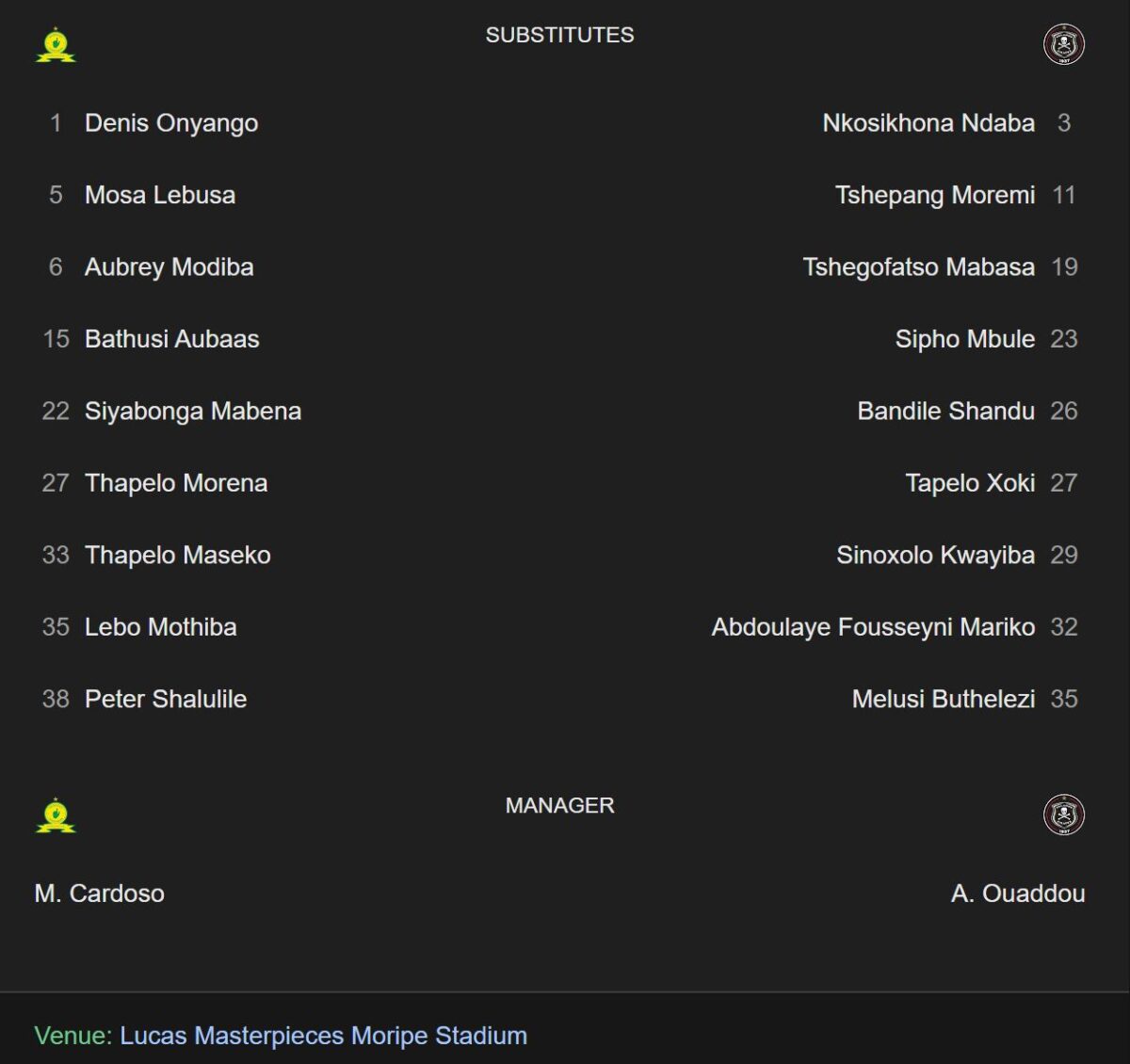1130x1064 pixels.
Task: Open Lucas Masterpieces Moripe Stadium venue link
Action: coord(323,1036)
